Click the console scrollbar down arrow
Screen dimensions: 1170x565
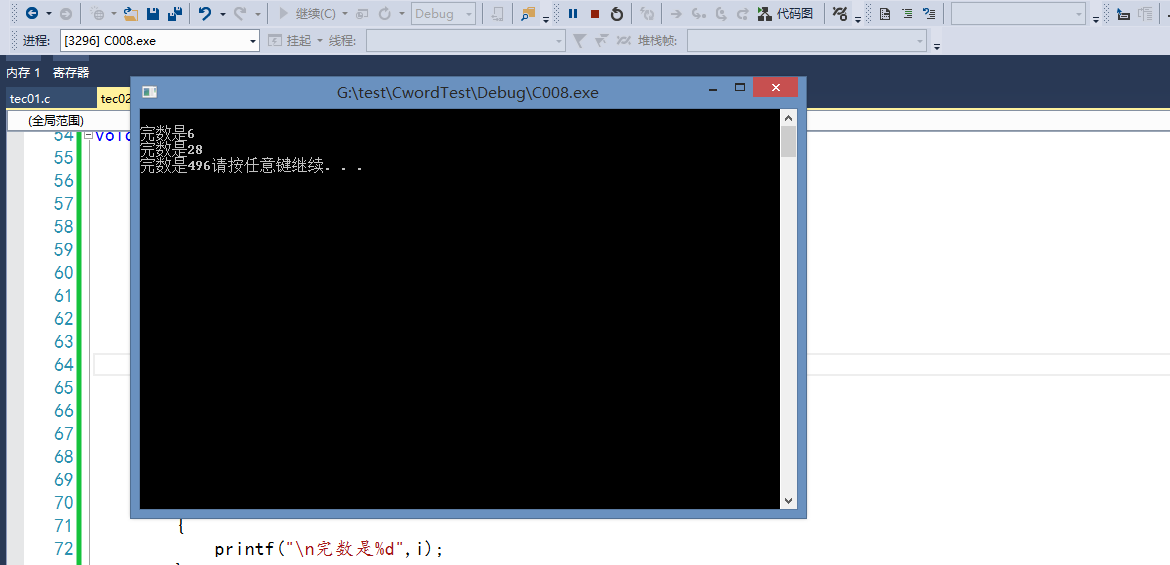pyautogui.click(x=788, y=501)
